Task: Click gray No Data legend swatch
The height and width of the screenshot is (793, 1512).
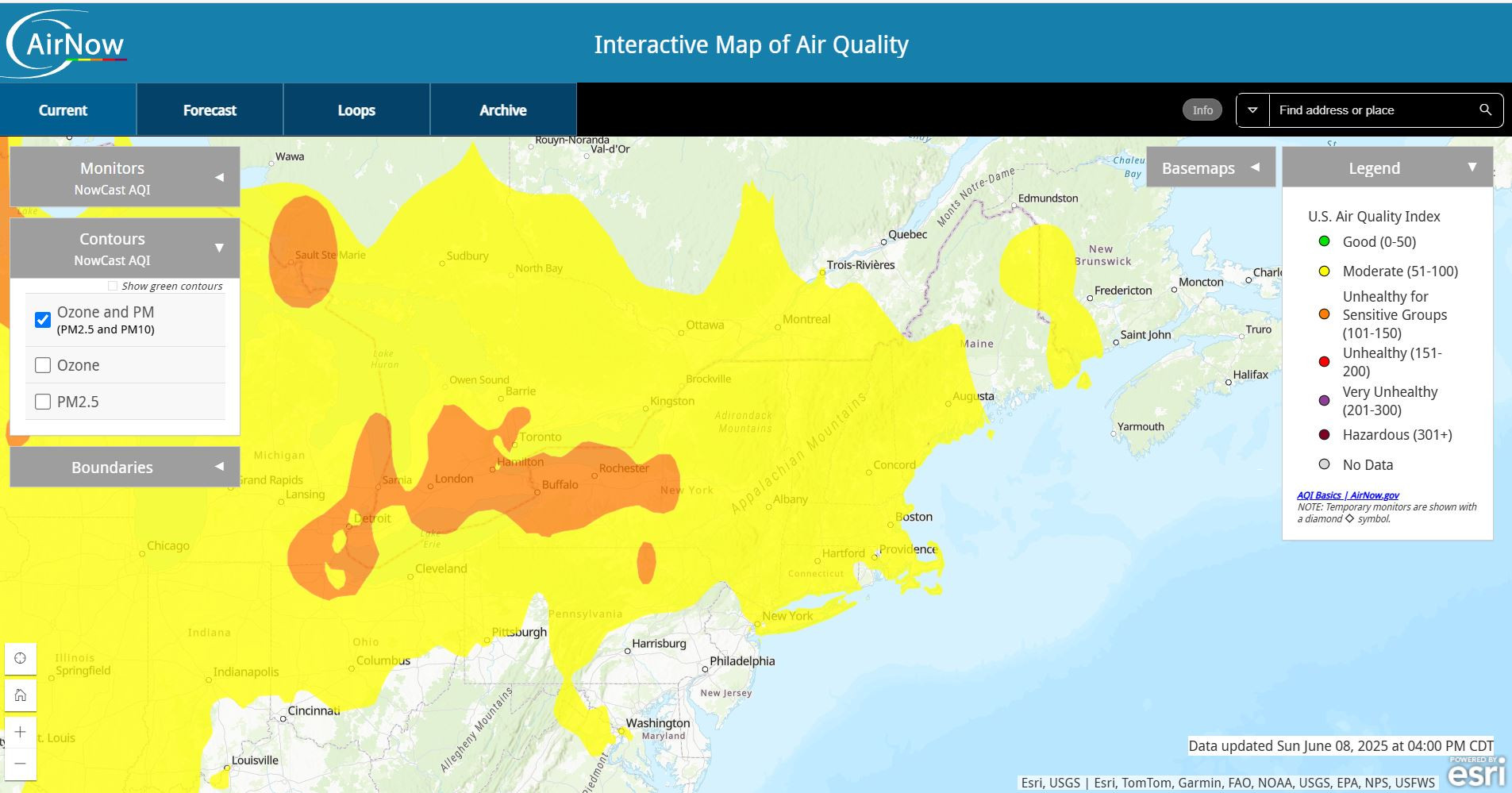Action: pyautogui.click(x=1324, y=464)
